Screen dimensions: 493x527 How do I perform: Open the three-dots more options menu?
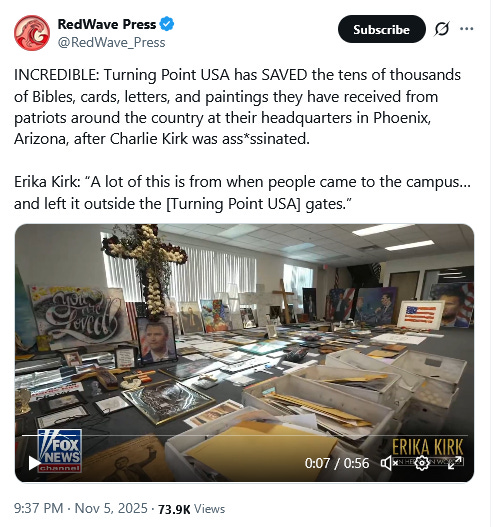(466, 29)
